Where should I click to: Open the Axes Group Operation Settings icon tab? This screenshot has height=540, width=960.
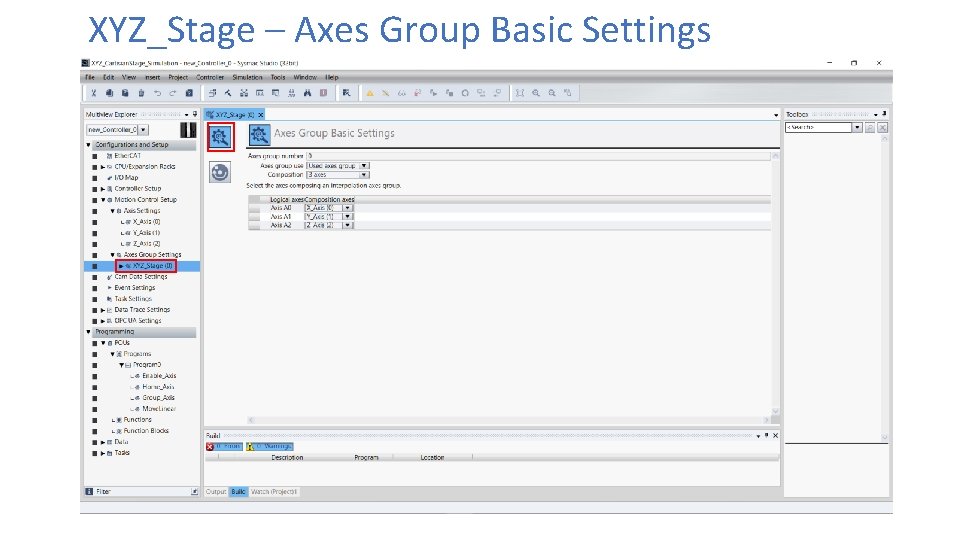coord(220,172)
